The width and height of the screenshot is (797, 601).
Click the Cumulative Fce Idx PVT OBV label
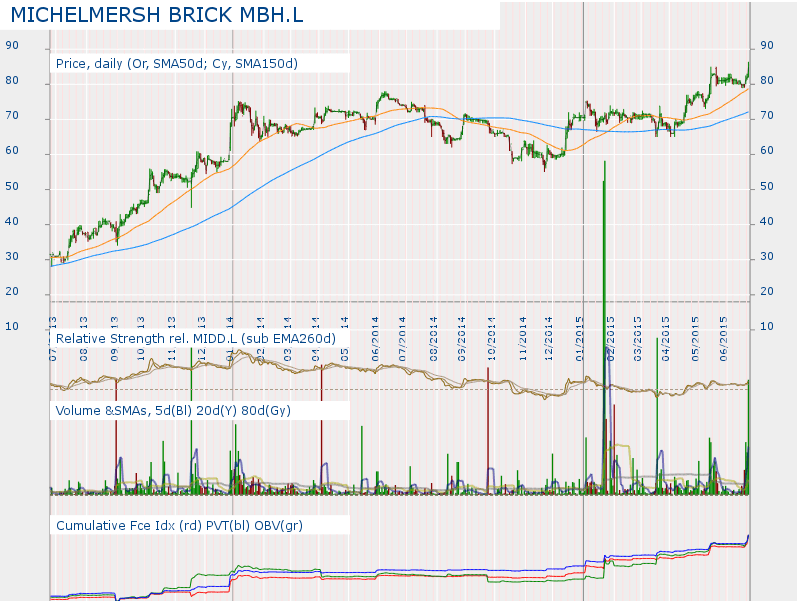179,525
